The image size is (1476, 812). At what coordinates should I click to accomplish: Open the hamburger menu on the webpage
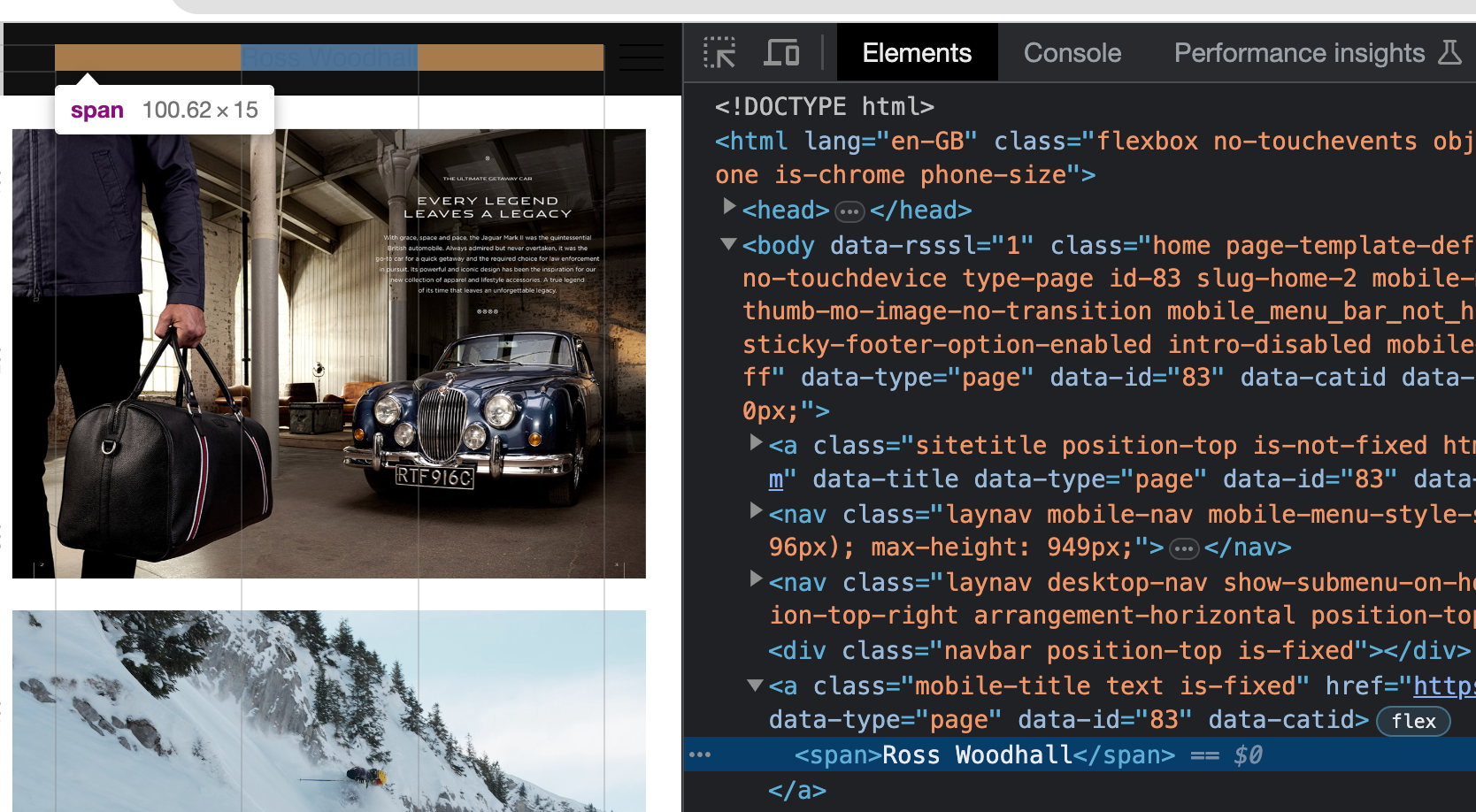pyautogui.click(x=641, y=57)
